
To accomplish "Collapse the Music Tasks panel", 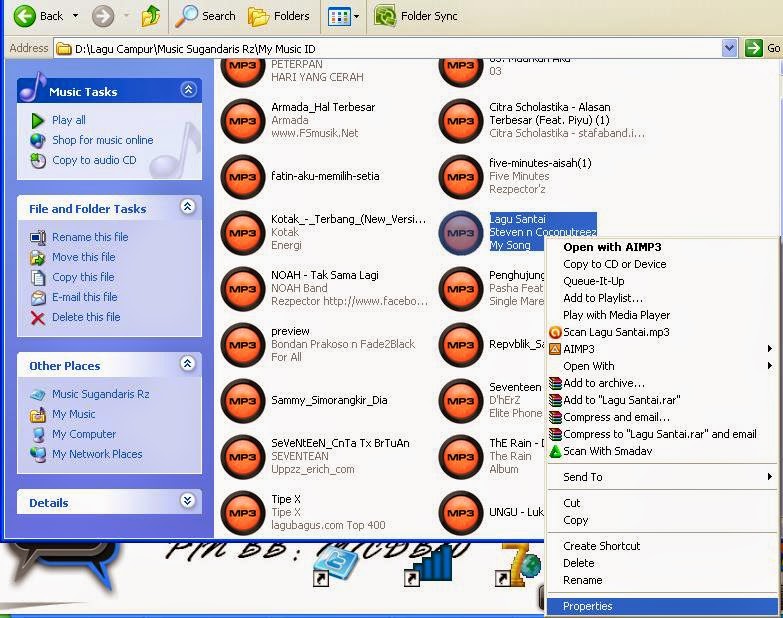I will [x=188, y=90].
